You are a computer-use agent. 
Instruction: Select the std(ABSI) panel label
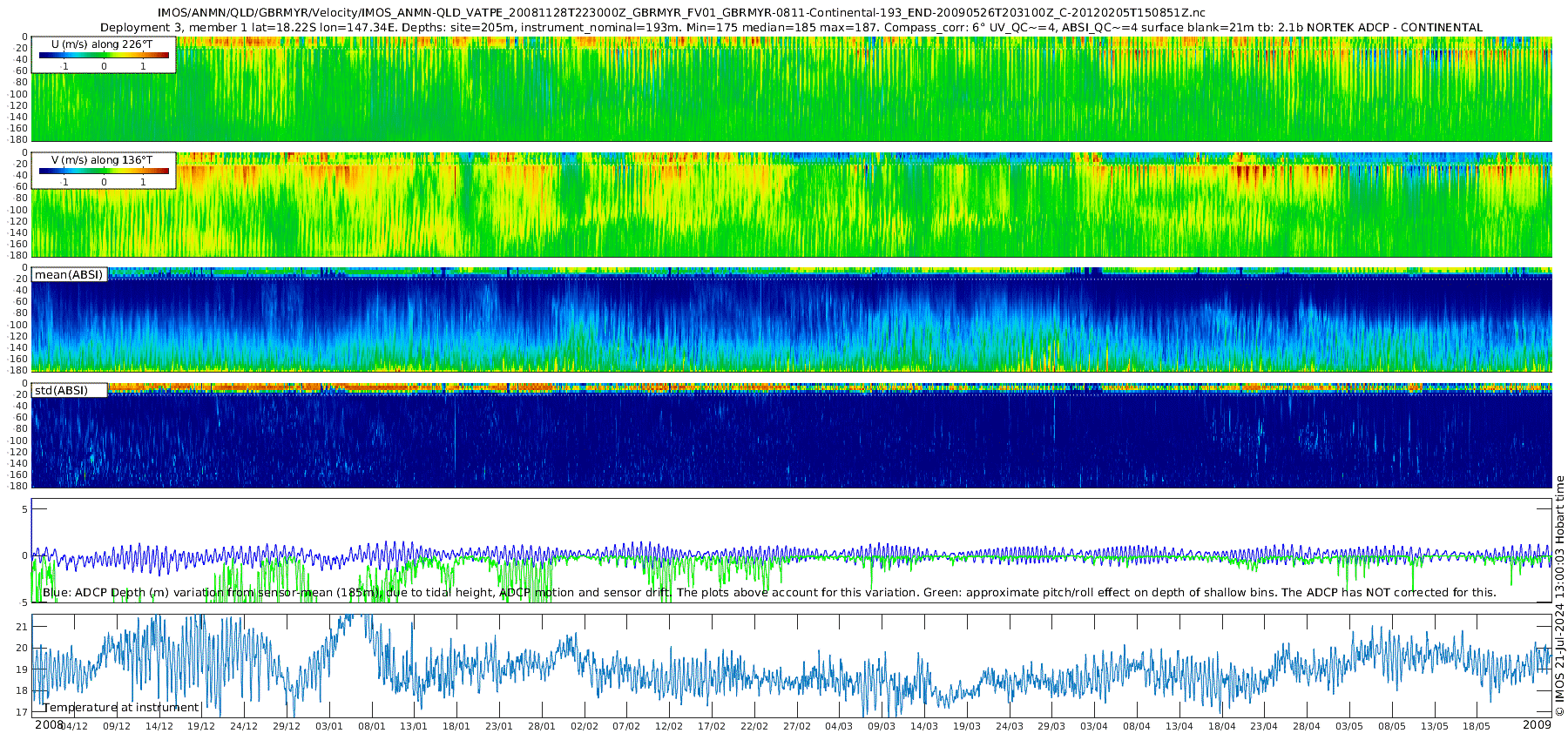click(x=61, y=390)
